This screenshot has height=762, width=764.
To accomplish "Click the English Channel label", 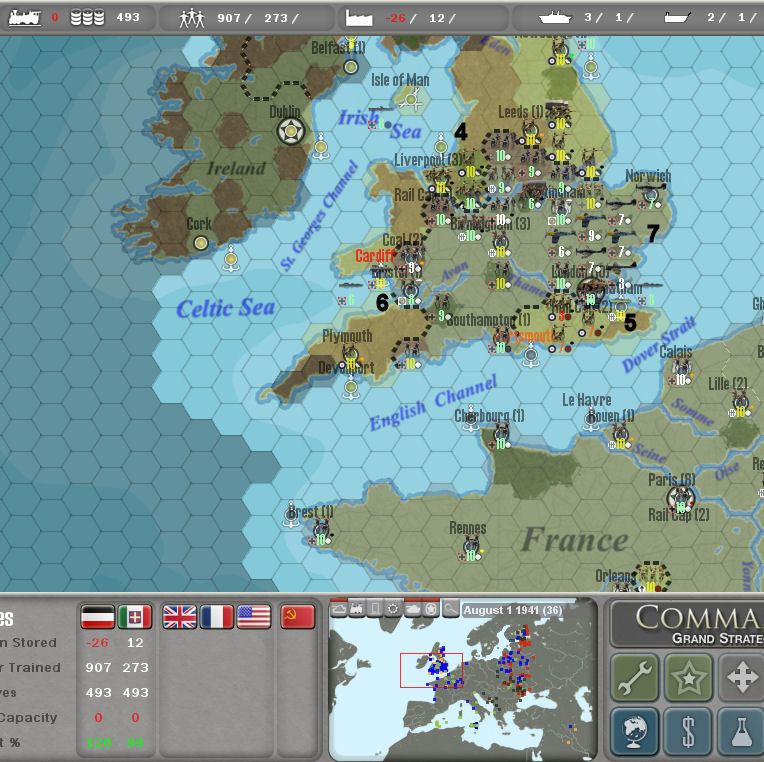I will (x=433, y=402).
